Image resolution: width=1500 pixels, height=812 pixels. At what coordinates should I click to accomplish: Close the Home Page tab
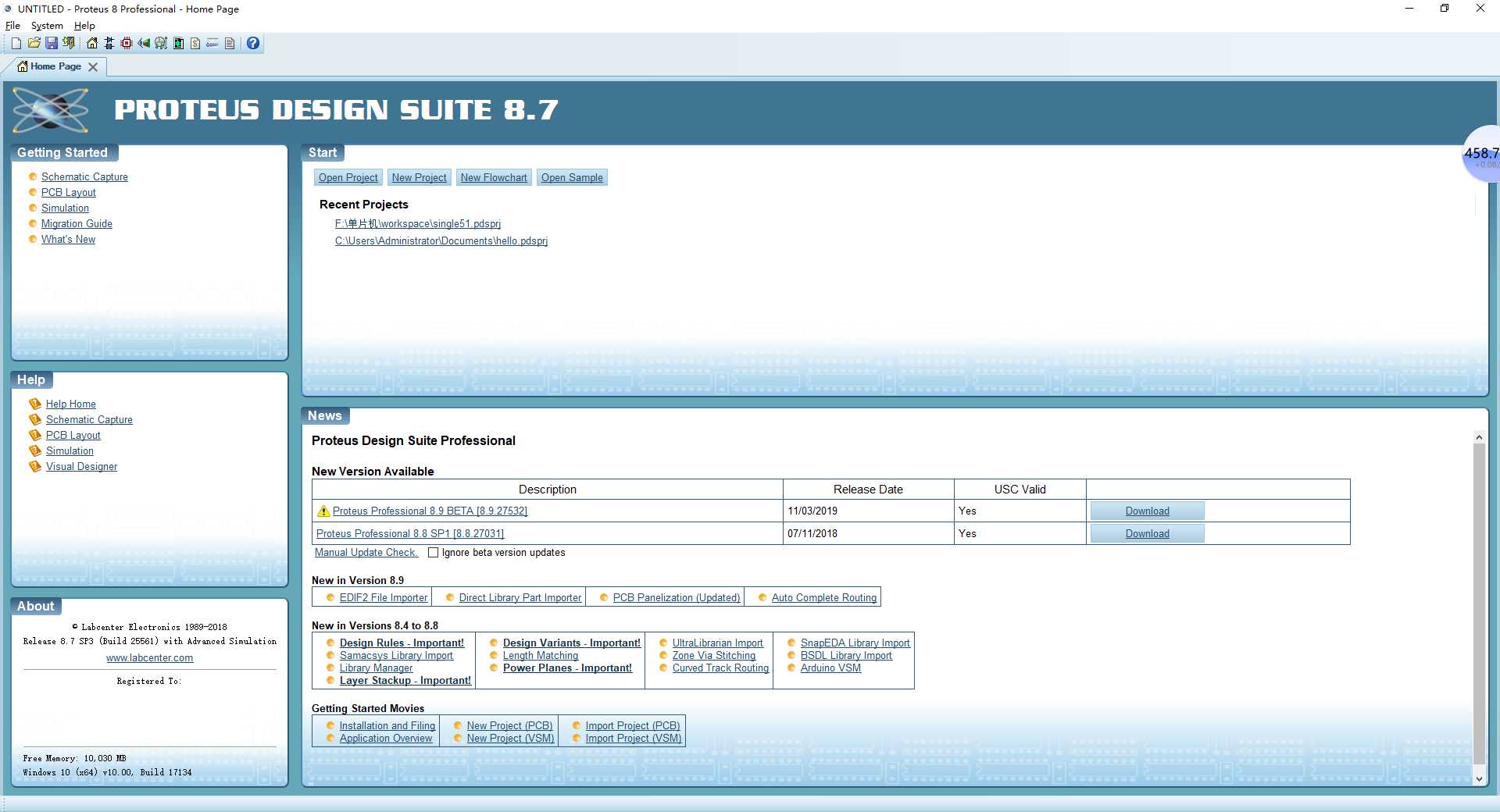[93, 67]
